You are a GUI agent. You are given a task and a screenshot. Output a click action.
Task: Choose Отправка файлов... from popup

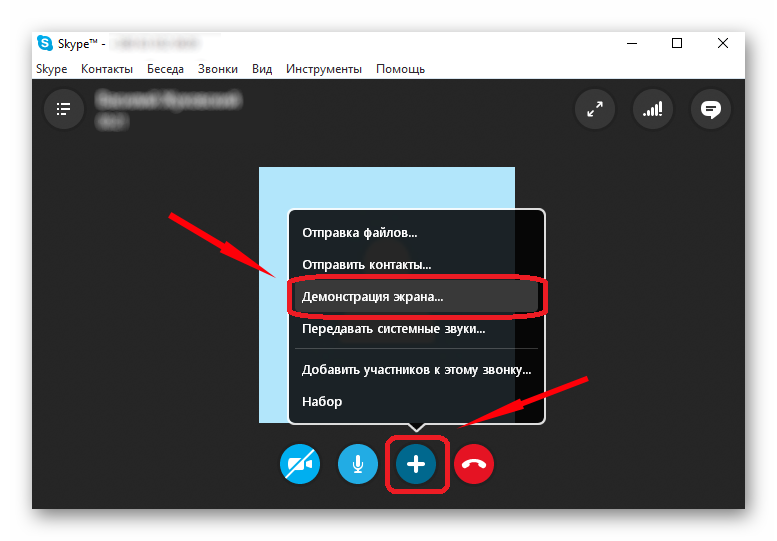416,233
